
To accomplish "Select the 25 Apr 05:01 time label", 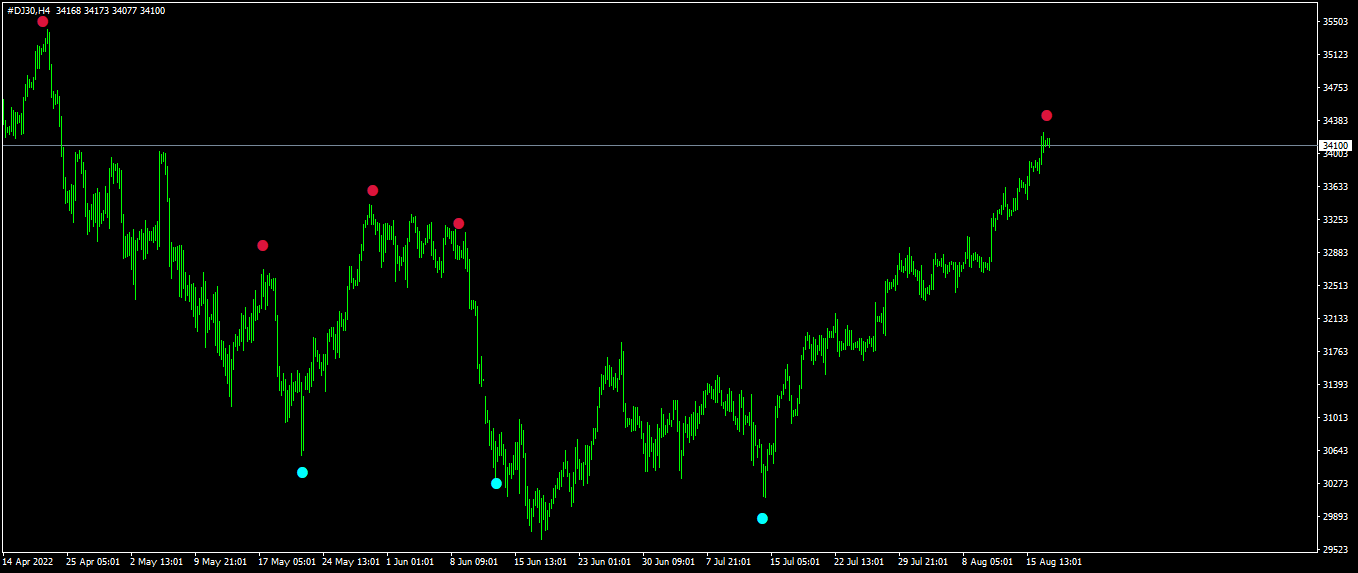I will (93, 561).
